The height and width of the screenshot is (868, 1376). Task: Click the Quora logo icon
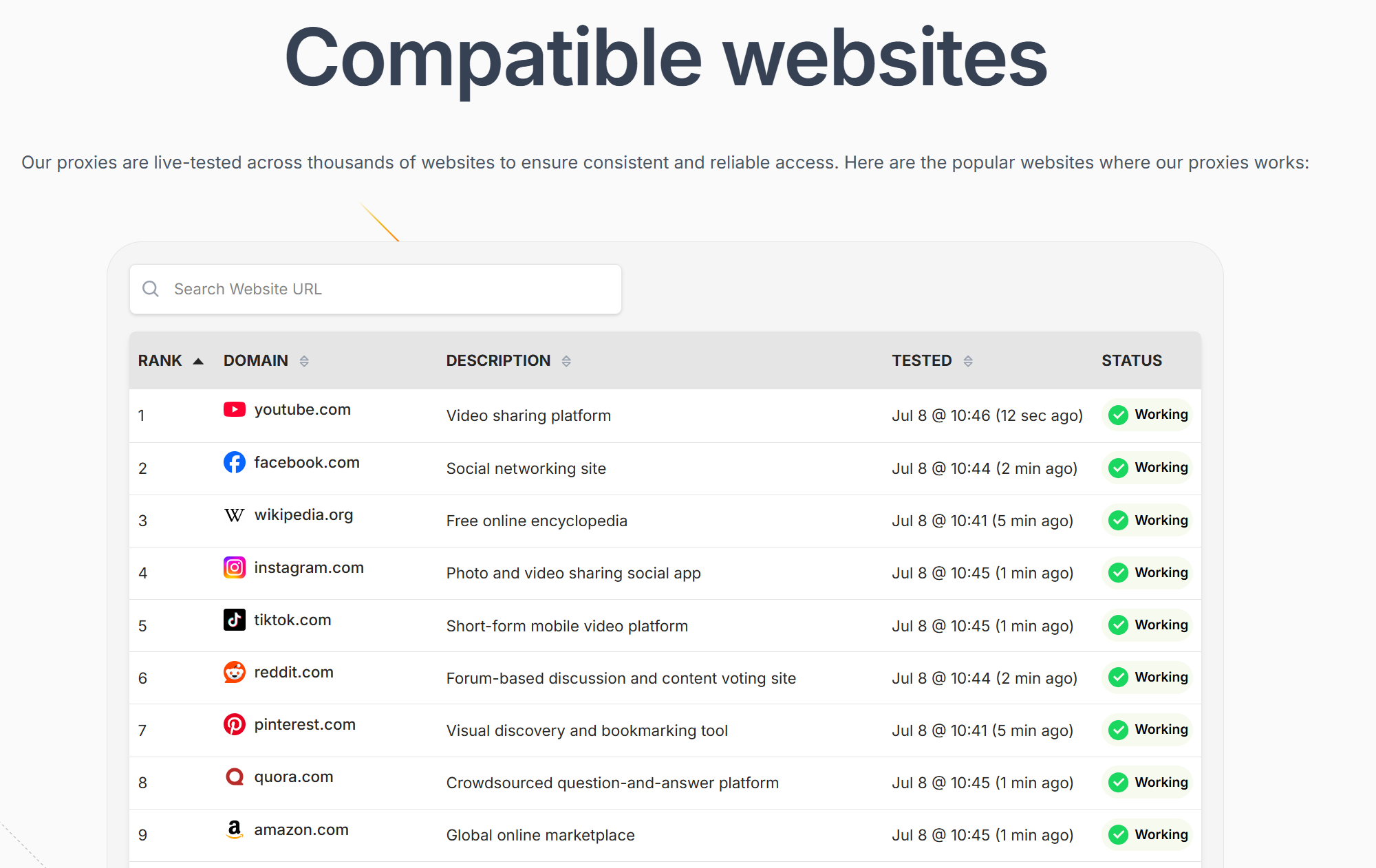[234, 777]
